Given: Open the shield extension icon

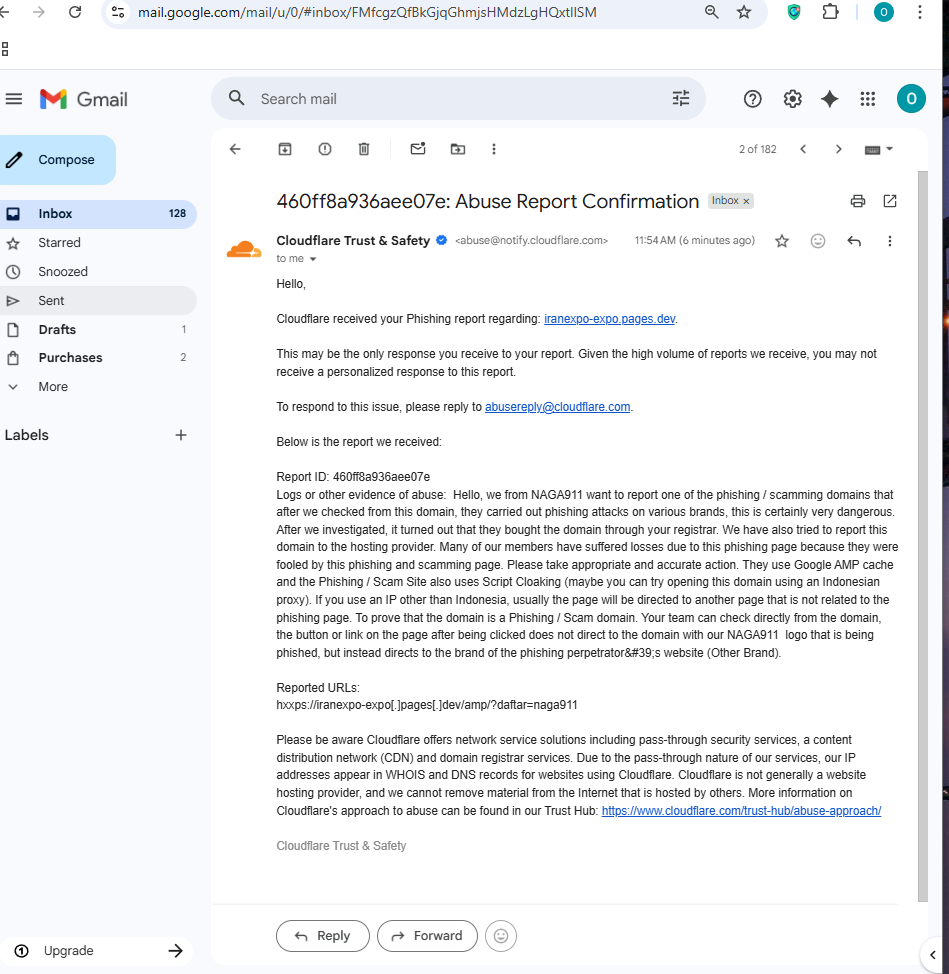Looking at the screenshot, I should click(x=794, y=12).
